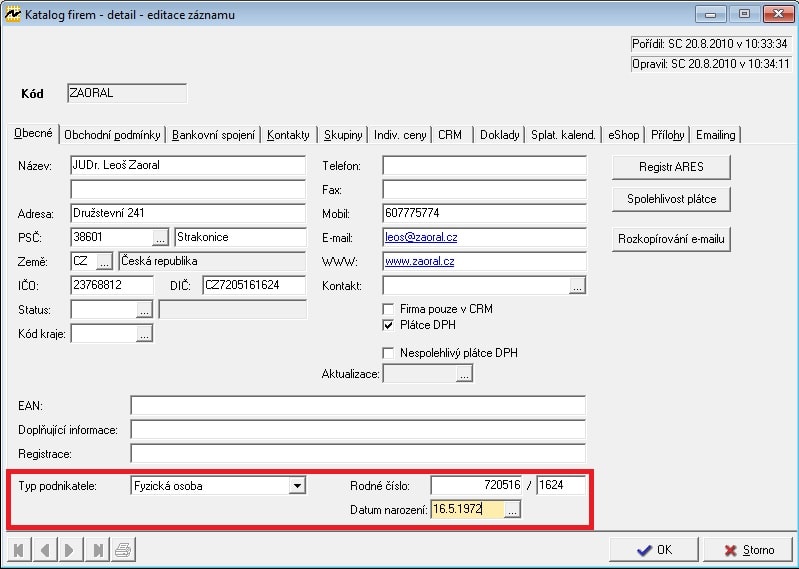Close the Katalog firem window
The image size is (799, 569).
pyautogui.click(x=778, y=14)
